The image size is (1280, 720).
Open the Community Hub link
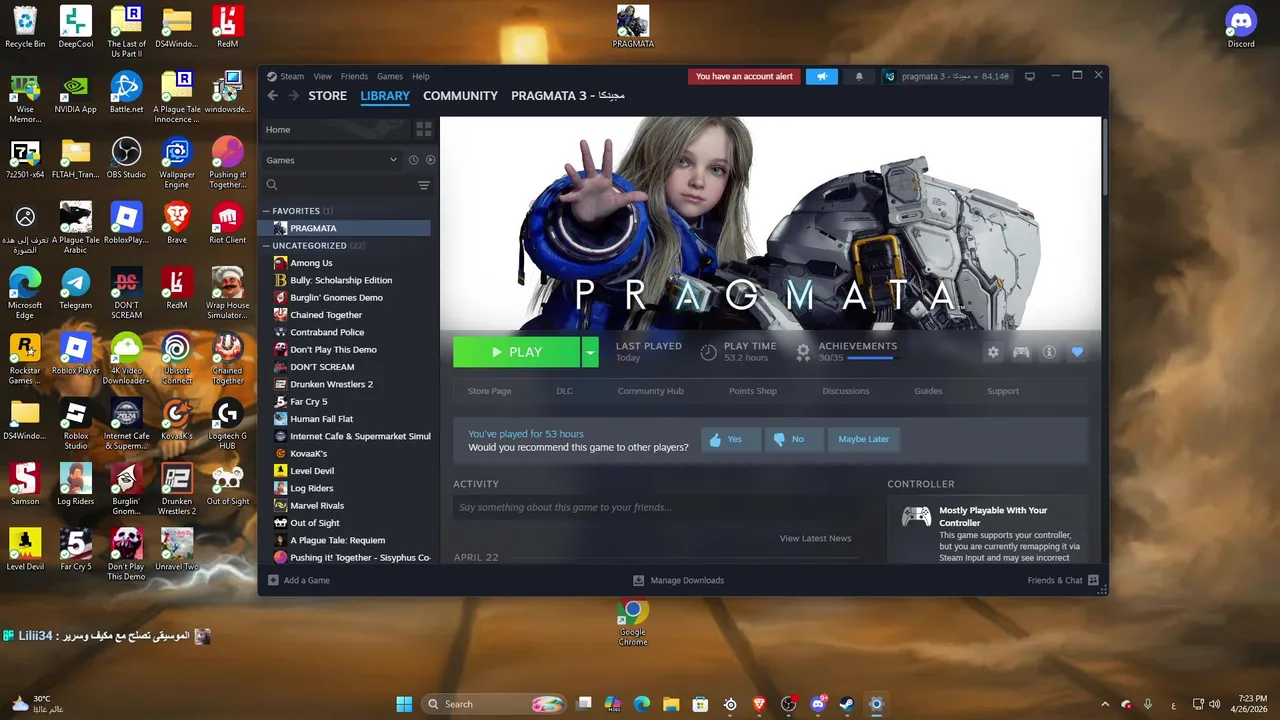point(651,391)
